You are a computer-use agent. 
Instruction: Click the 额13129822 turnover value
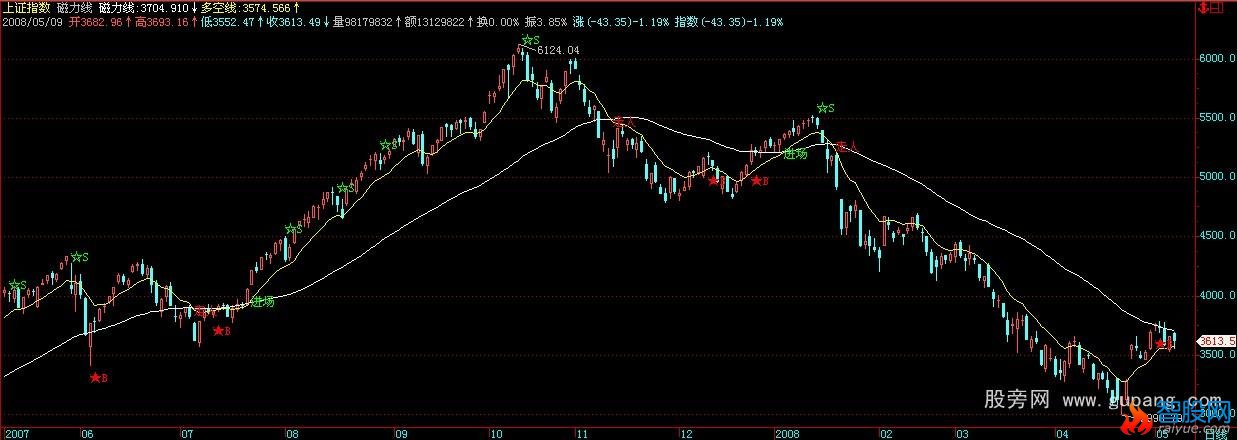pos(433,20)
